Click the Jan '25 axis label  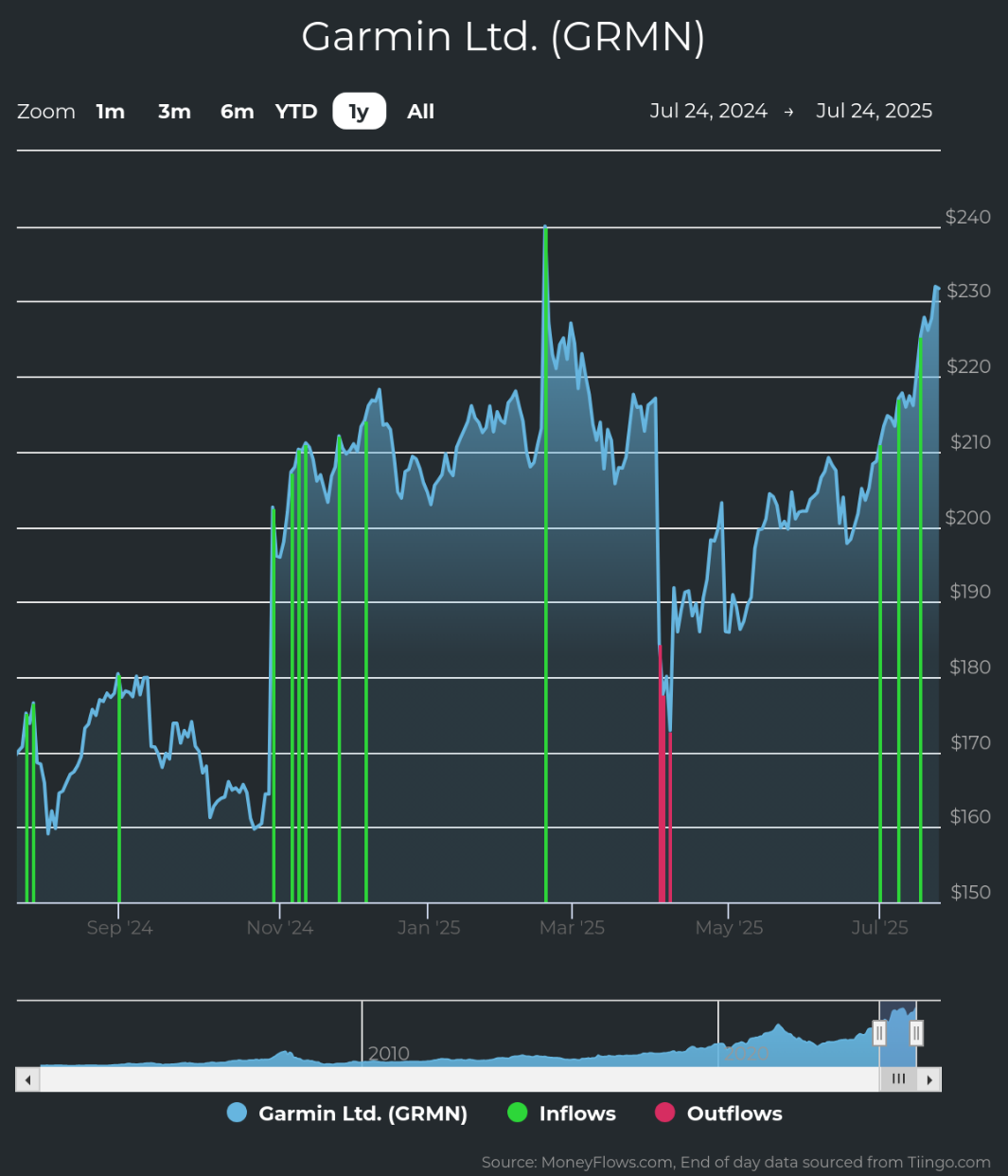click(429, 928)
